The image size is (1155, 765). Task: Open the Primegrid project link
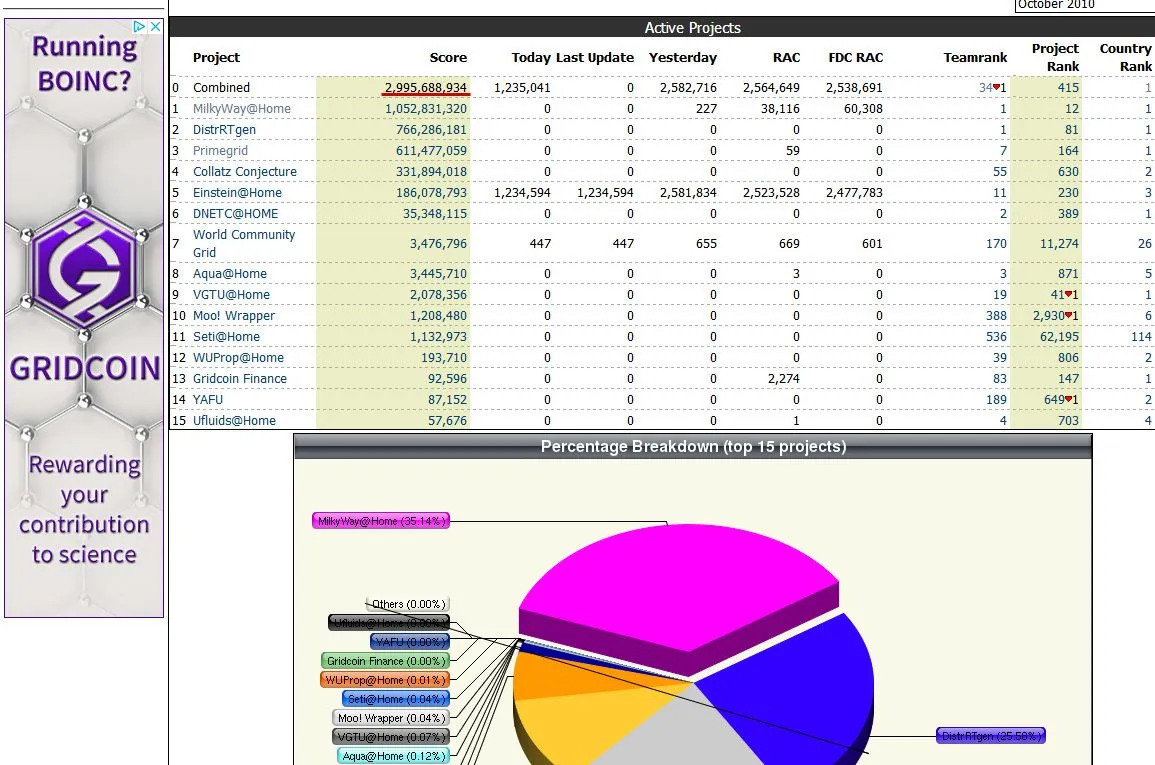(220, 150)
